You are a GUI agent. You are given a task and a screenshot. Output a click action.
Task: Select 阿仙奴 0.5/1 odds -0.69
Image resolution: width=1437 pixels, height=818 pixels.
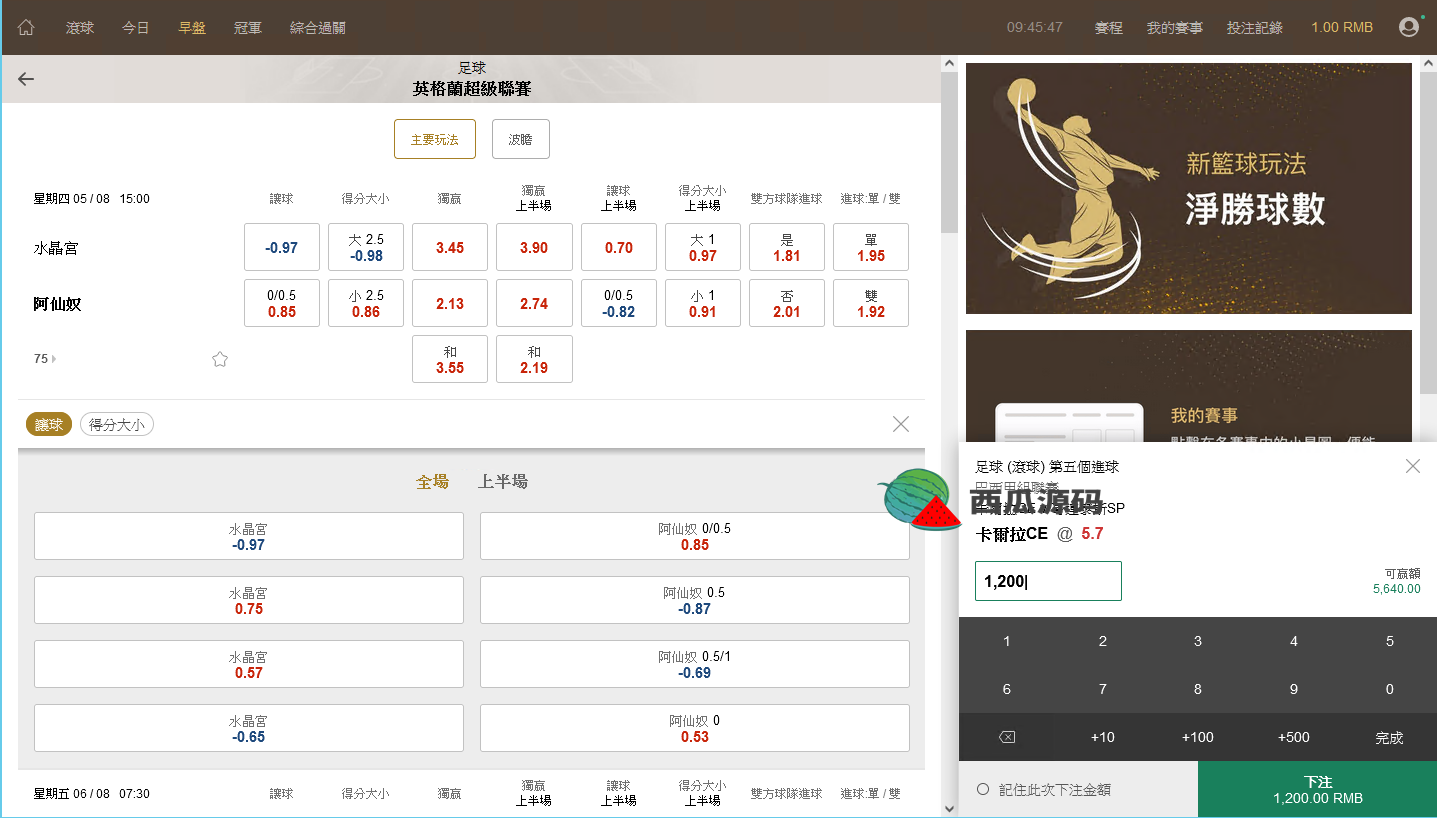[695, 664]
